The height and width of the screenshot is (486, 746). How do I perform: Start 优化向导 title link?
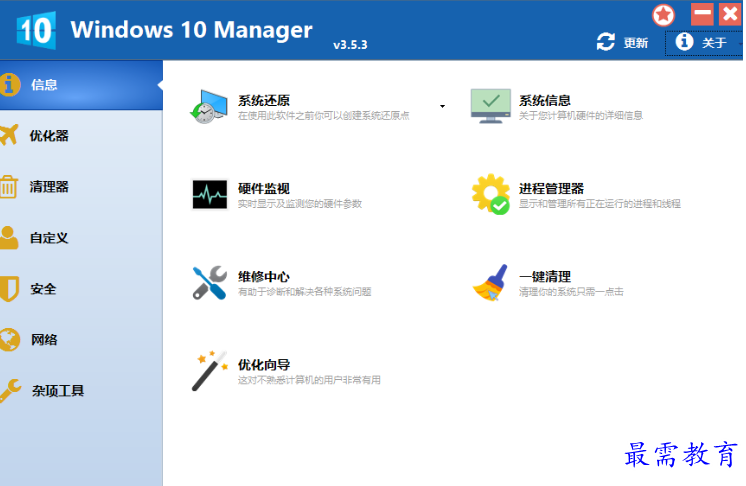click(264, 365)
